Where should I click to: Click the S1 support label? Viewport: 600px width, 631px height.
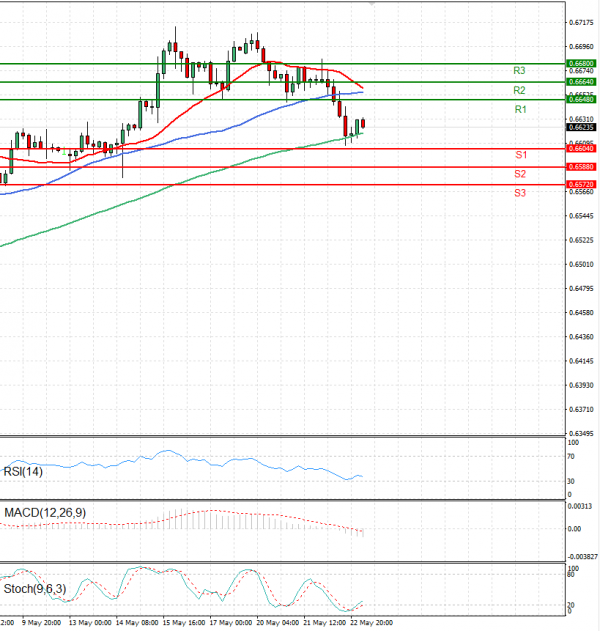pyautogui.click(x=521, y=155)
